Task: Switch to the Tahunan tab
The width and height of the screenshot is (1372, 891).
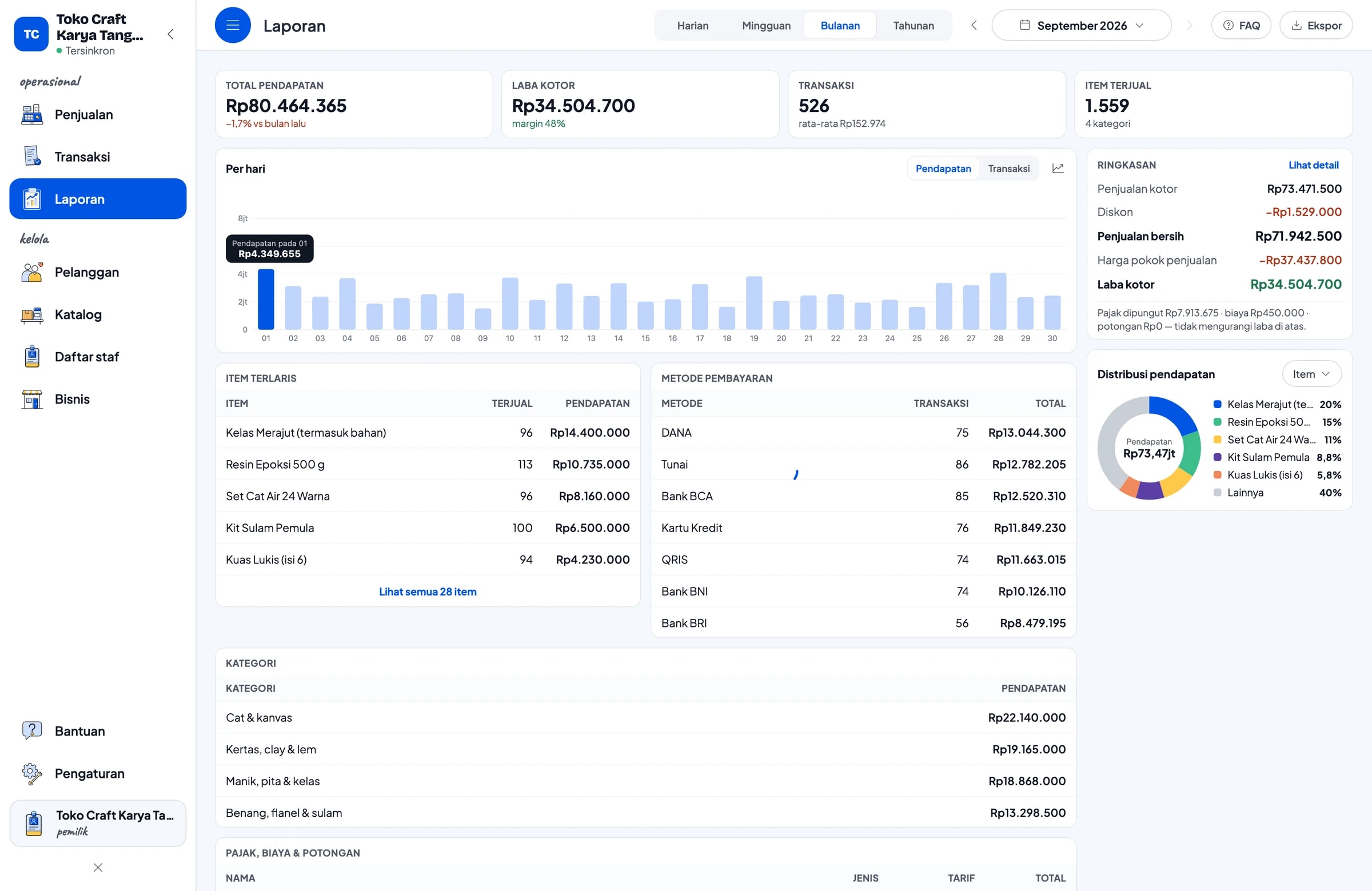Action: coord(913,25)
